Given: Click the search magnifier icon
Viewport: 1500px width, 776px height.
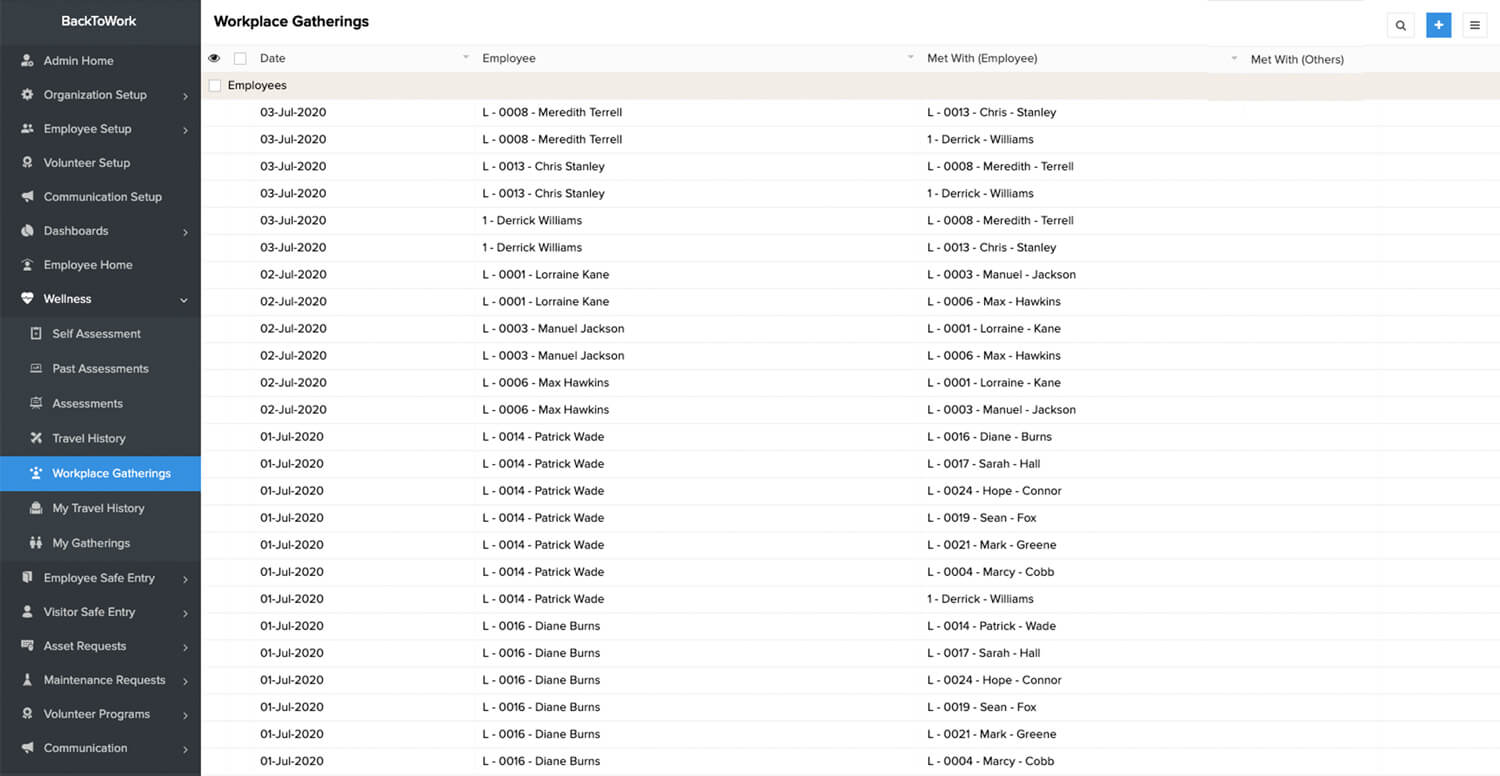Looking at the screenshot, I should click(1401, 26).
